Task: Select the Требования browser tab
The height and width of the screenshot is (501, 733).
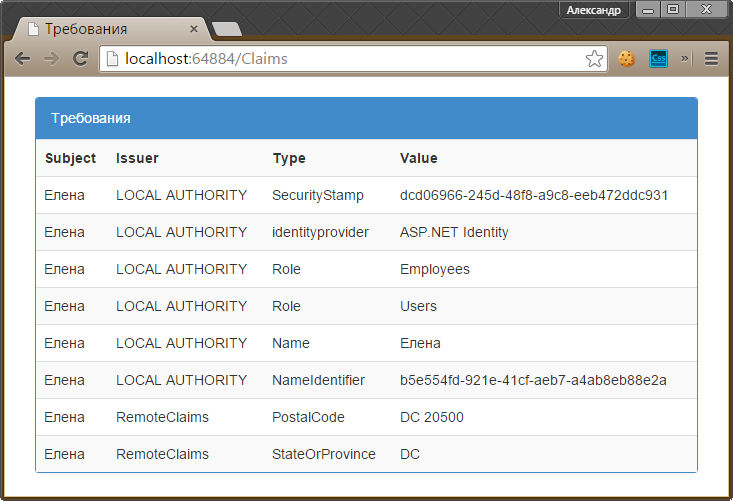Action: [112, 29]
